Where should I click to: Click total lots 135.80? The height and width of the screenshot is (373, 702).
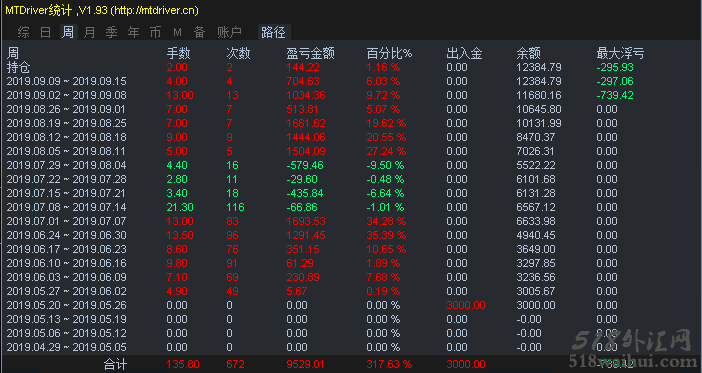coord(183,364)
